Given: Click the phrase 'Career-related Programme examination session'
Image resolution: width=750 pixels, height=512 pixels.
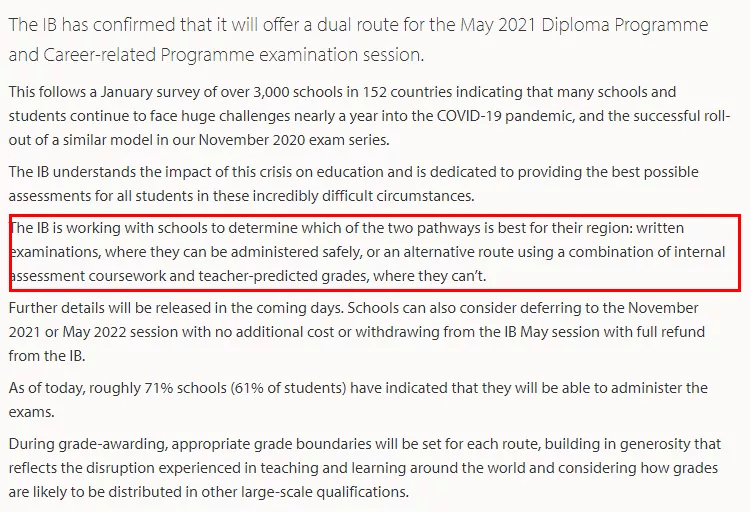Looking at the screenshot, I should click(x=232, y=55).
